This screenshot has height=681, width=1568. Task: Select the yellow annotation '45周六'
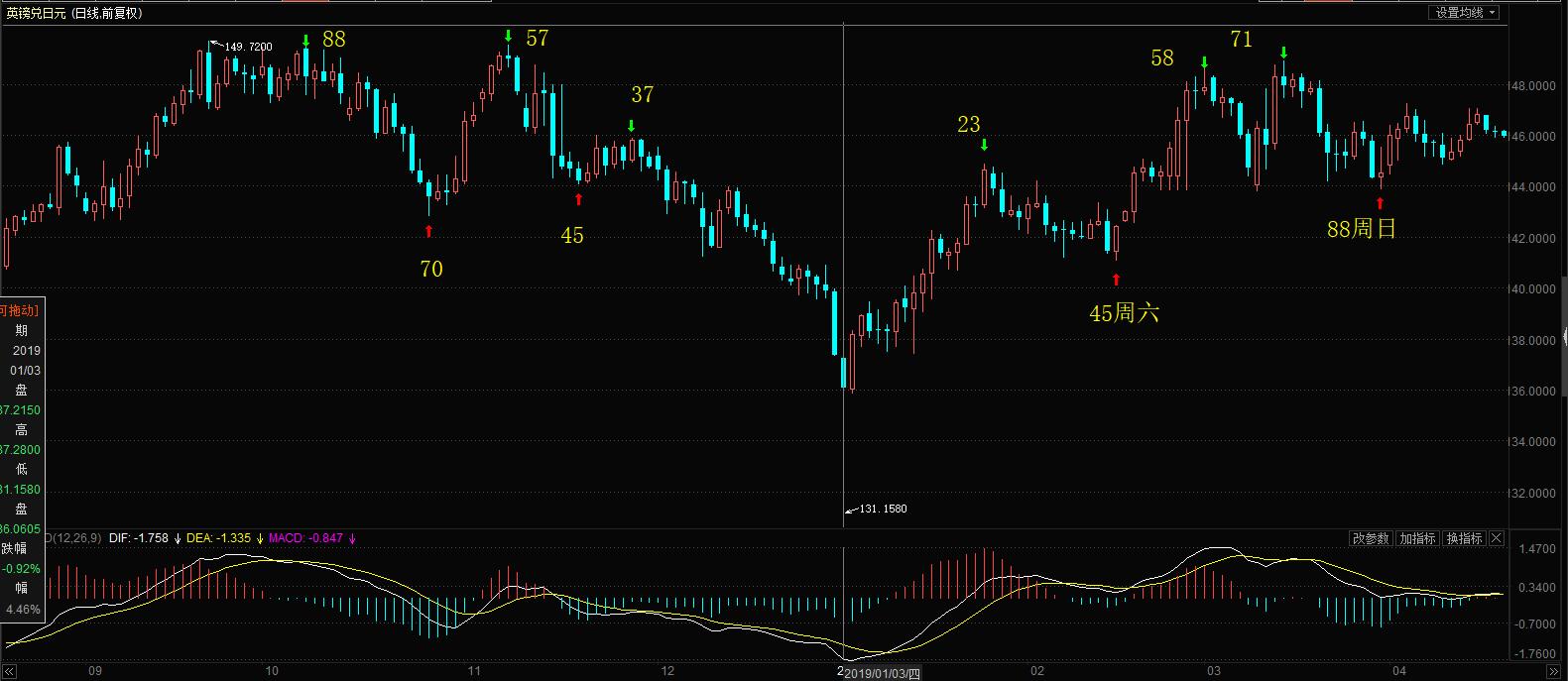coord(1124,313)
